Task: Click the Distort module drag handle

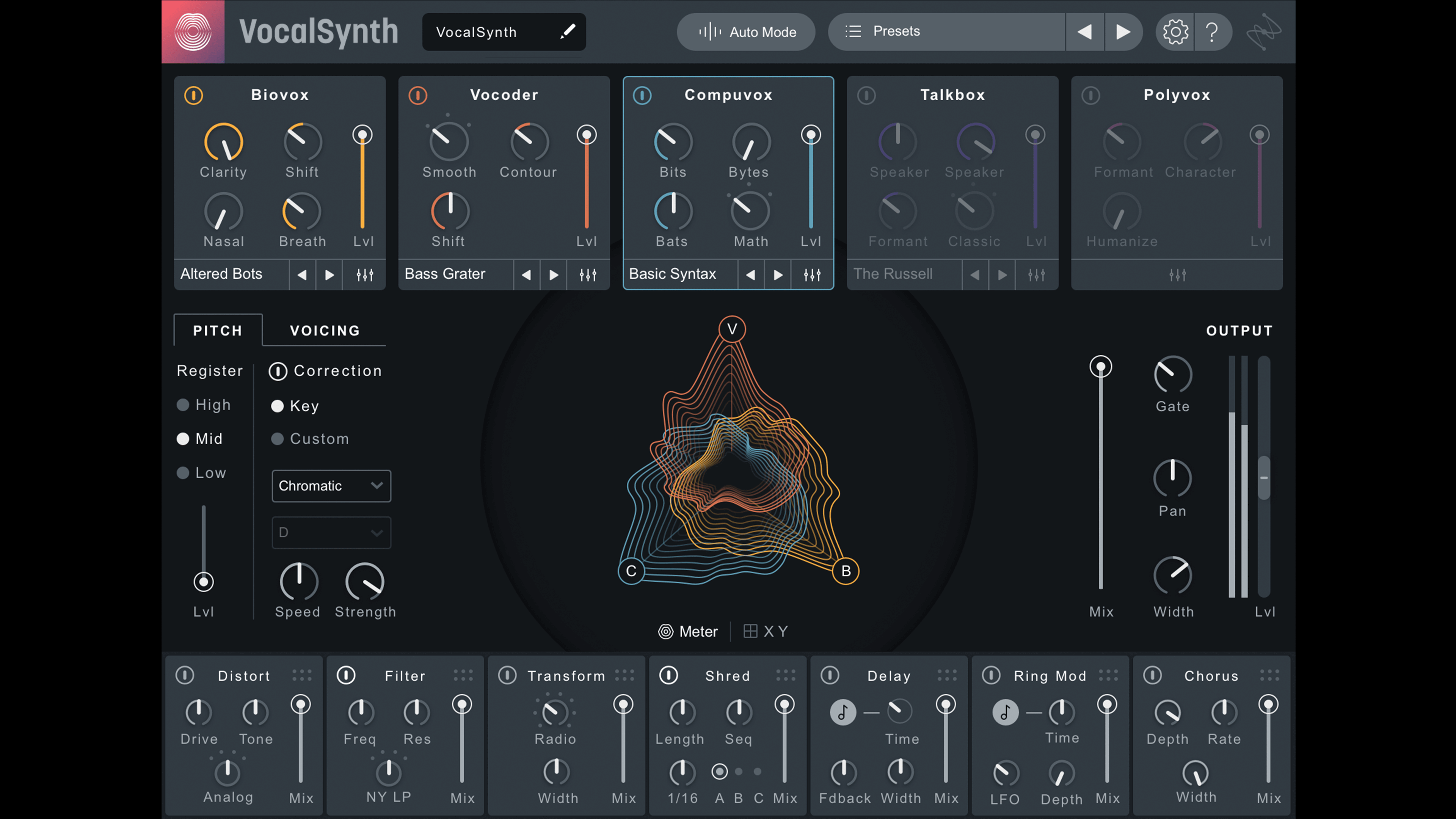Action: tap(302, 675)
